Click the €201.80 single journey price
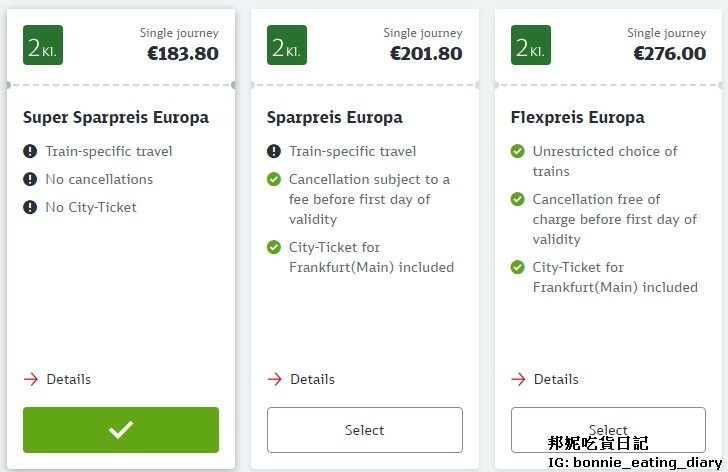The image size is (728, 472). 426,54
